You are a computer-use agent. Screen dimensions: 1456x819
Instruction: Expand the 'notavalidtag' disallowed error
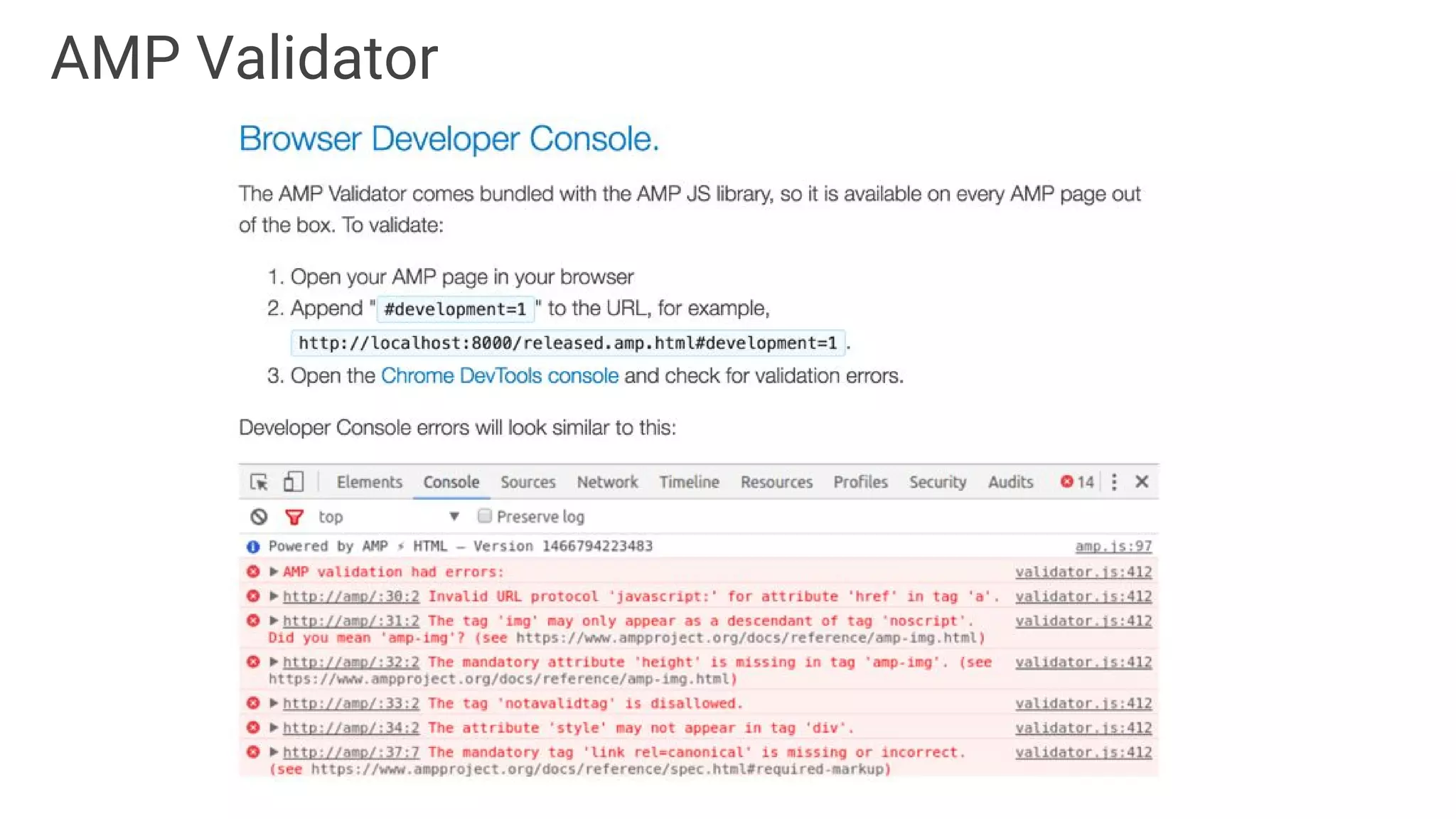[274, 703]
